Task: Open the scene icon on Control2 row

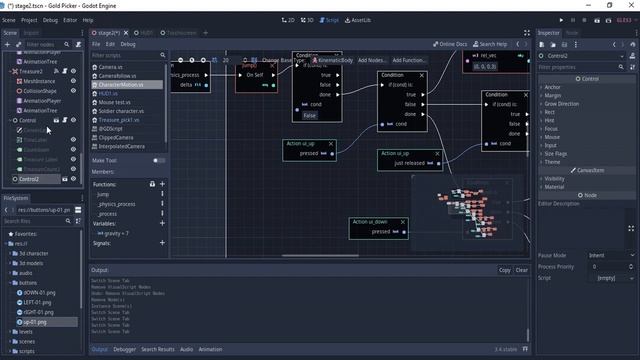Action: (x=64, y=179)
